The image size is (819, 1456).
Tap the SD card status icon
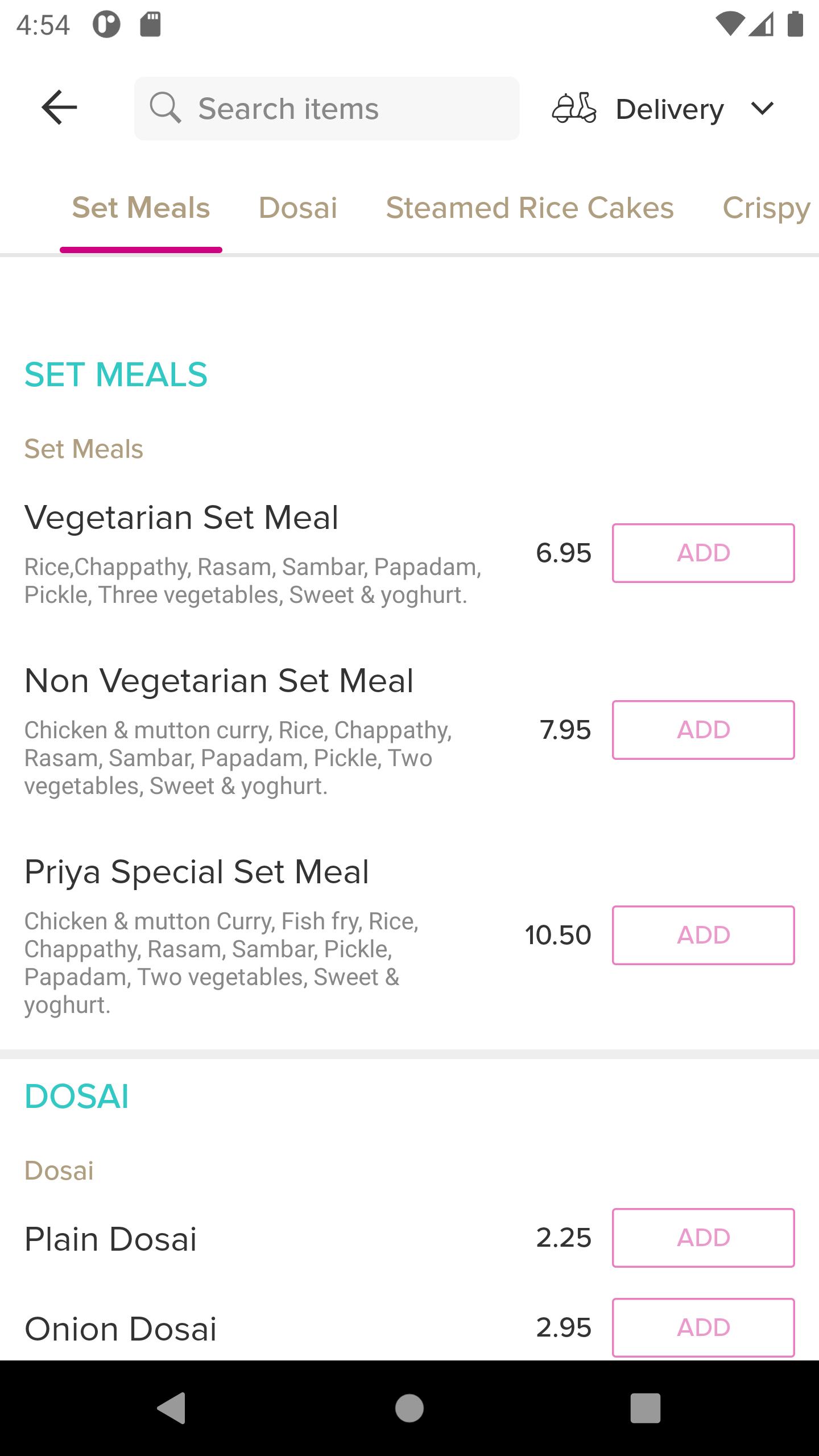(x=151, y=24)
